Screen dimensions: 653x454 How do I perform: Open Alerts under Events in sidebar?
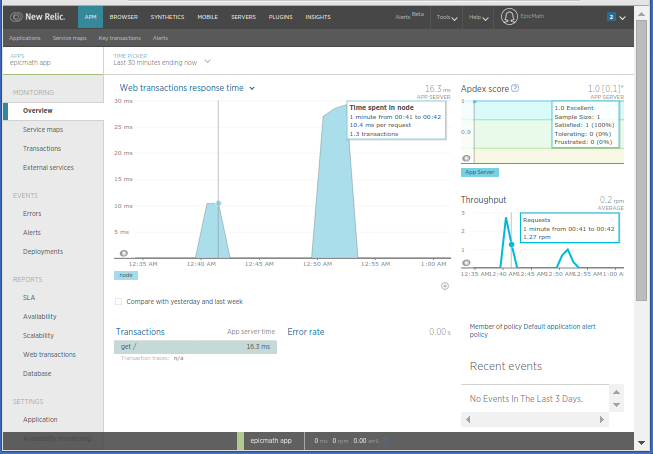pyautogui.click(x=32, y=232)
